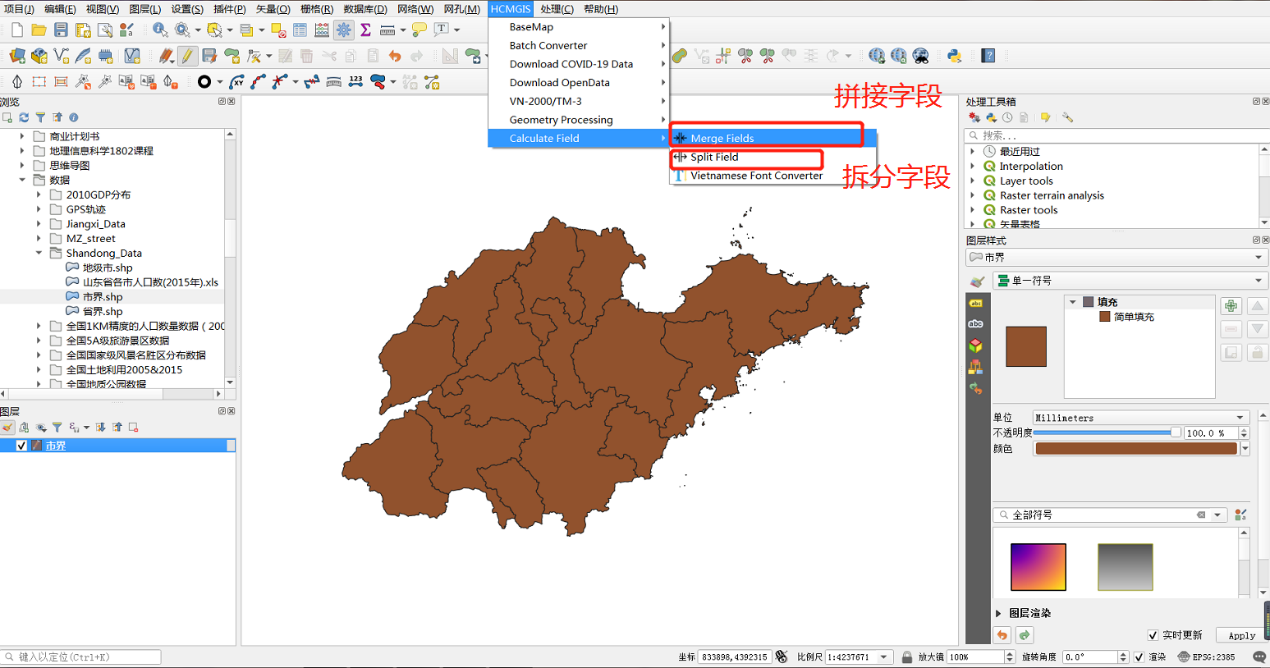Choose Split Field from the submenu

coord(714,157)
